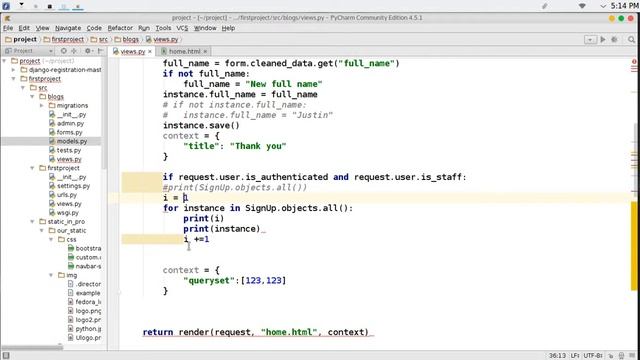Click the Hide Project panel icon
Viewport: 640px width, 360px height.
coord(100,51)
